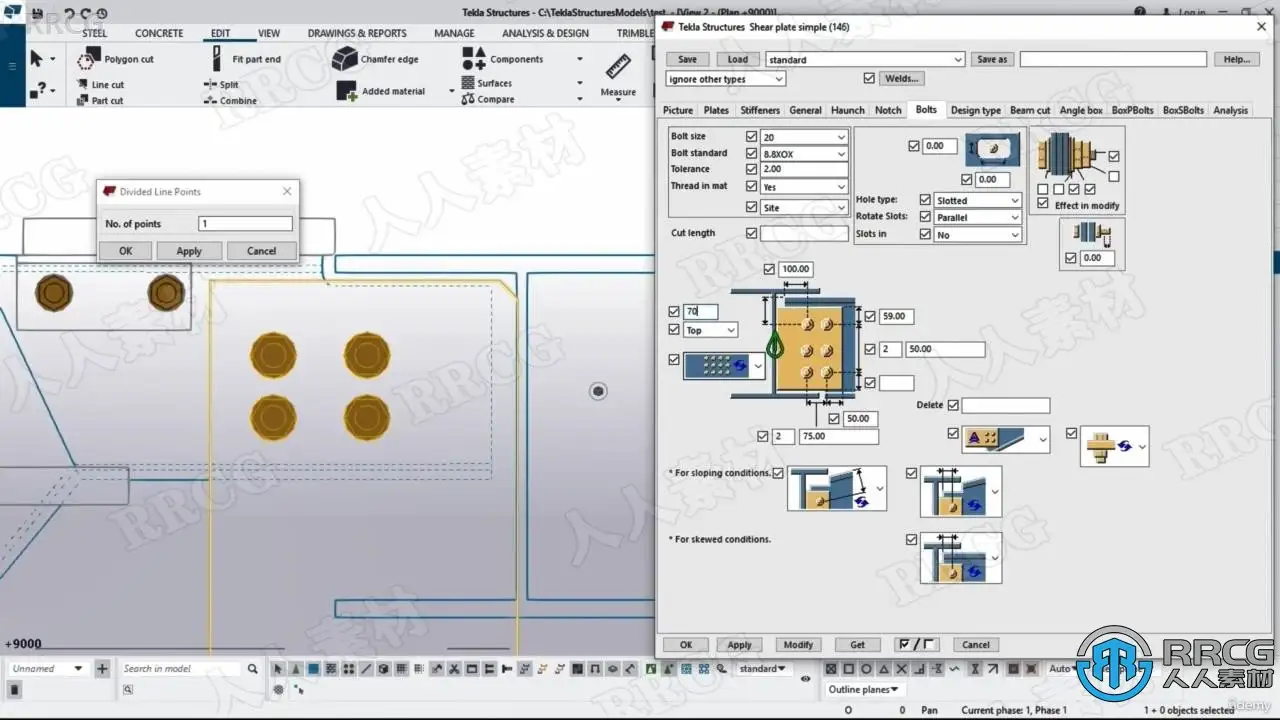The image size is (1280, 720).
Task: Toggle the Bolt size checkbox
Action: (x=751, y=136)
